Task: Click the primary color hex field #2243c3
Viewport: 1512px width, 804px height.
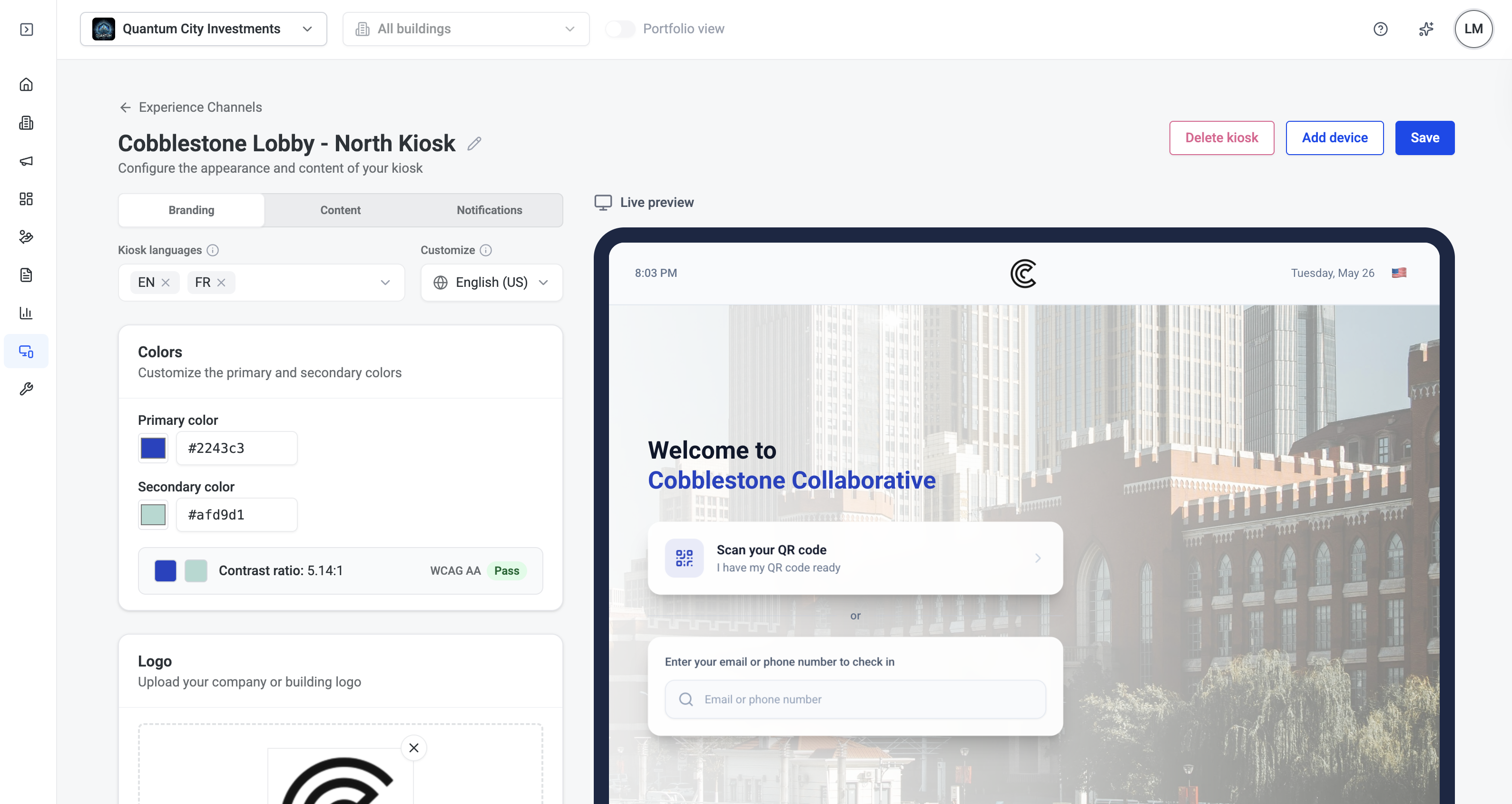Action: [x=236, y=448]
